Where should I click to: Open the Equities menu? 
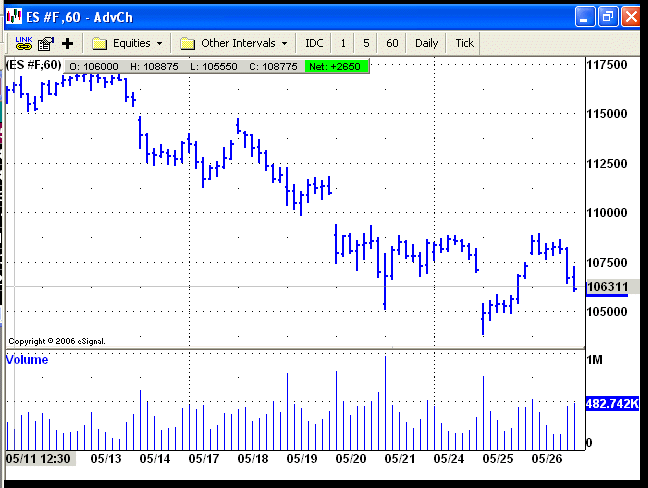[x=127, y=43]
